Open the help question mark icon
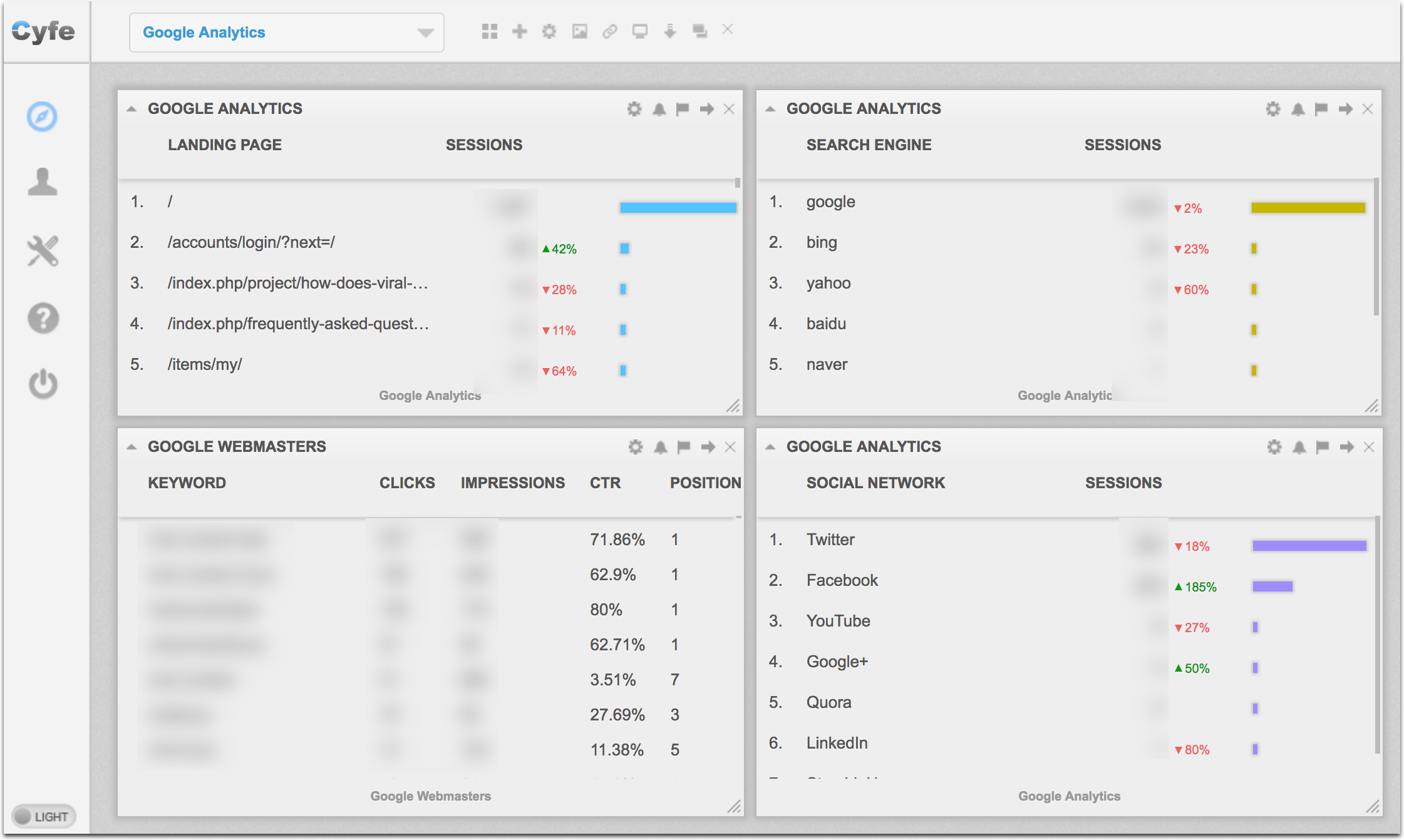The width and height of the screenshot is (1404, 840). 43,318
